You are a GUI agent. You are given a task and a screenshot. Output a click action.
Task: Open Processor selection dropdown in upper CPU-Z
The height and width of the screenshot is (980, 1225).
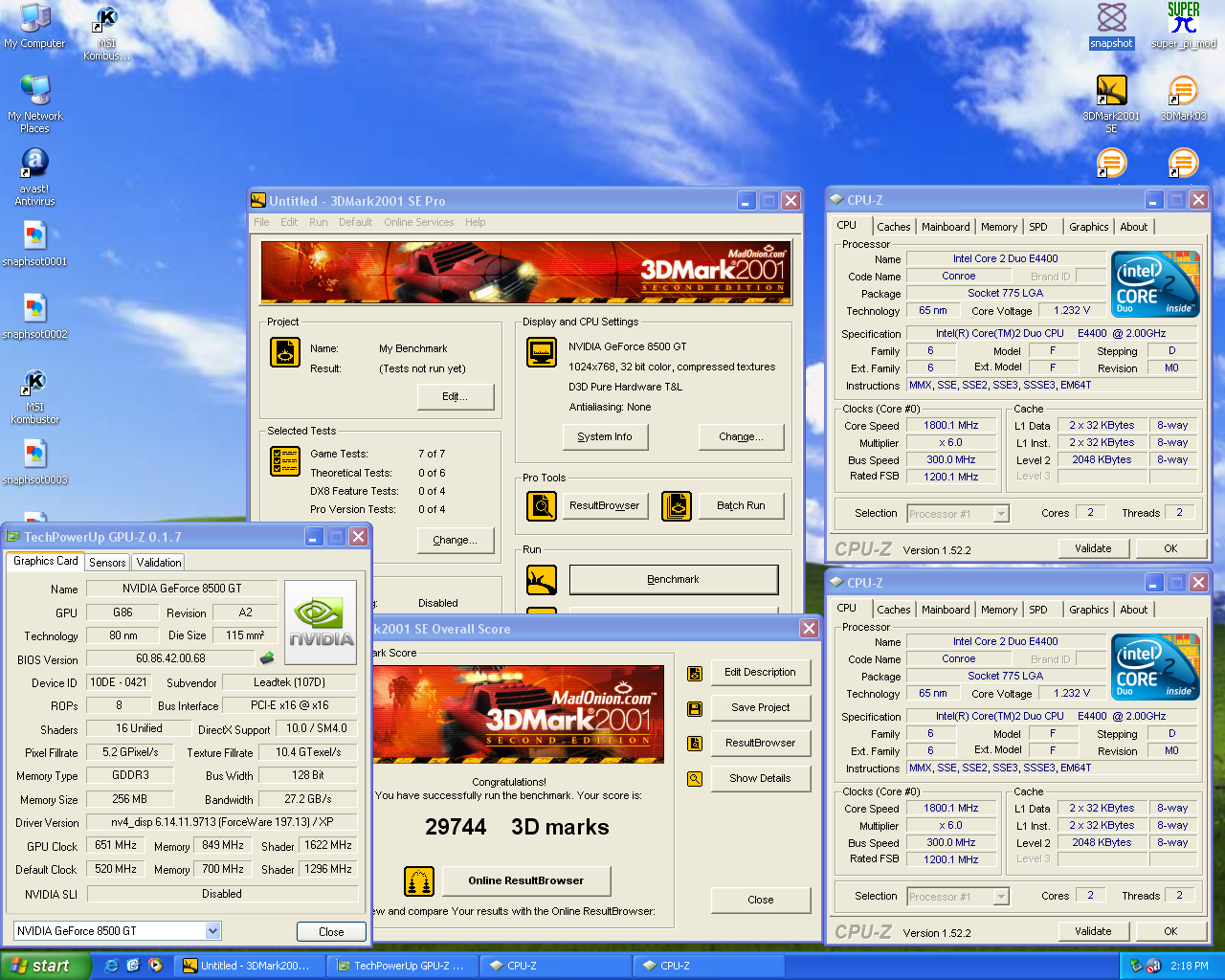(1001, 514)
